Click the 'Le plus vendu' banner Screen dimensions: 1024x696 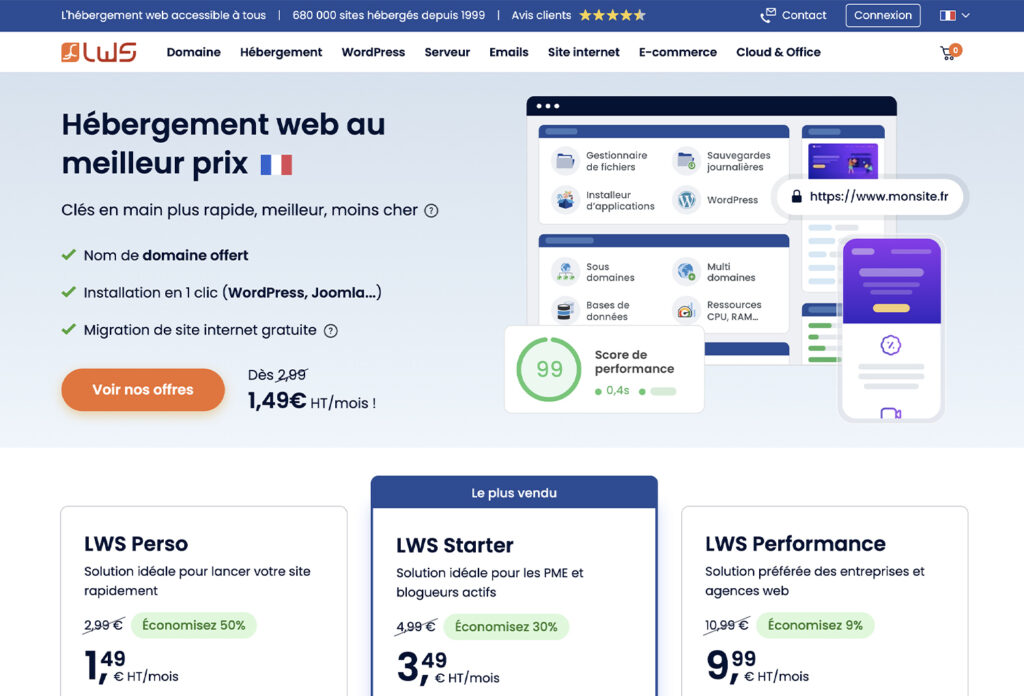click(x=514, y=493)
